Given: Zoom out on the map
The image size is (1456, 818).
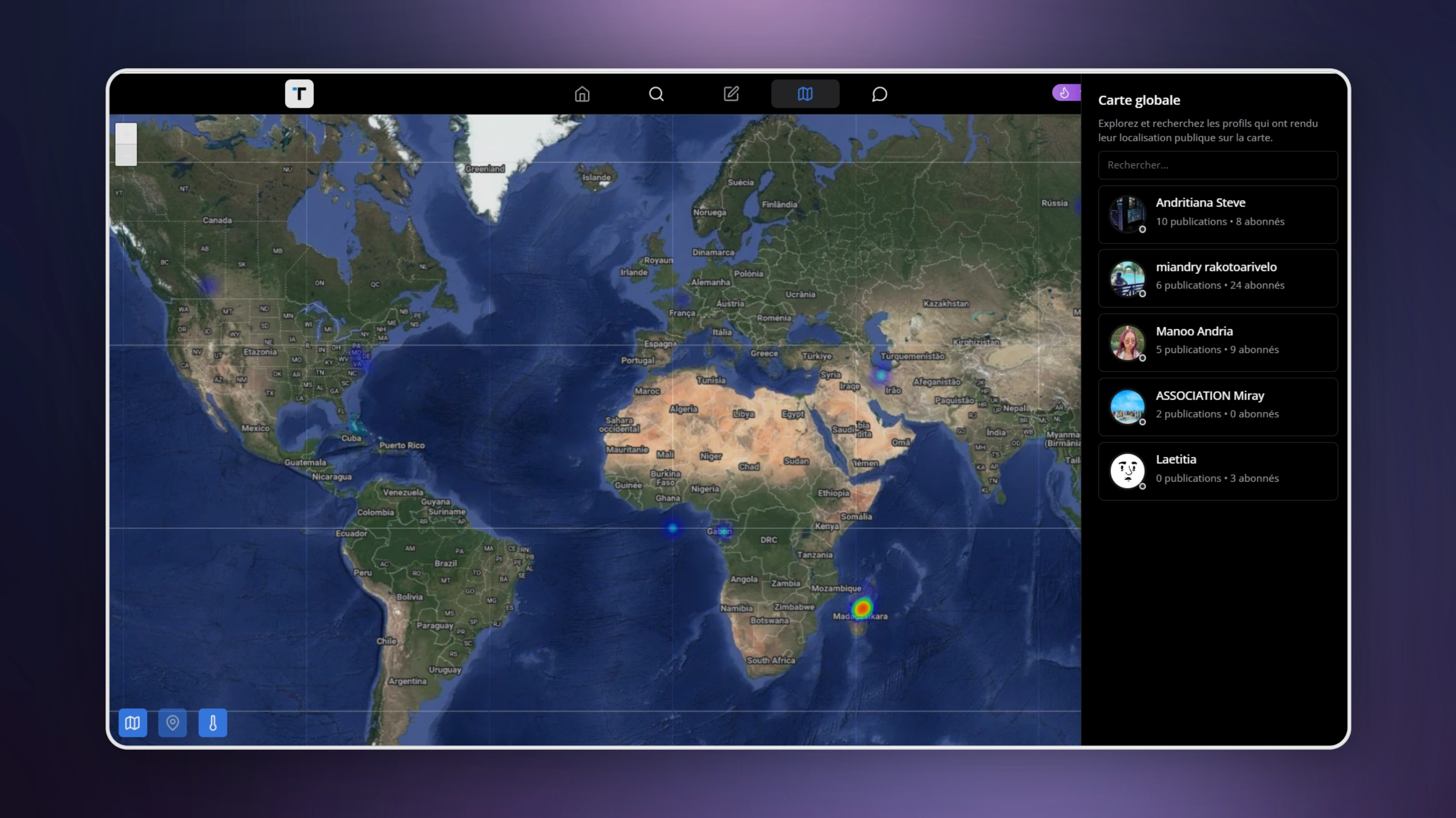Looking at the screenshot, I should 126,155.
